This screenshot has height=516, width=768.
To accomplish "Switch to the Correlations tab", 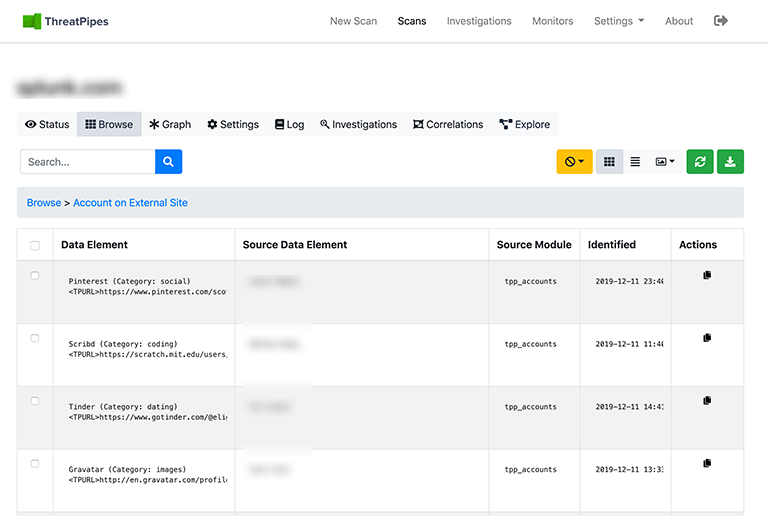I will click(x=447, y=125).
